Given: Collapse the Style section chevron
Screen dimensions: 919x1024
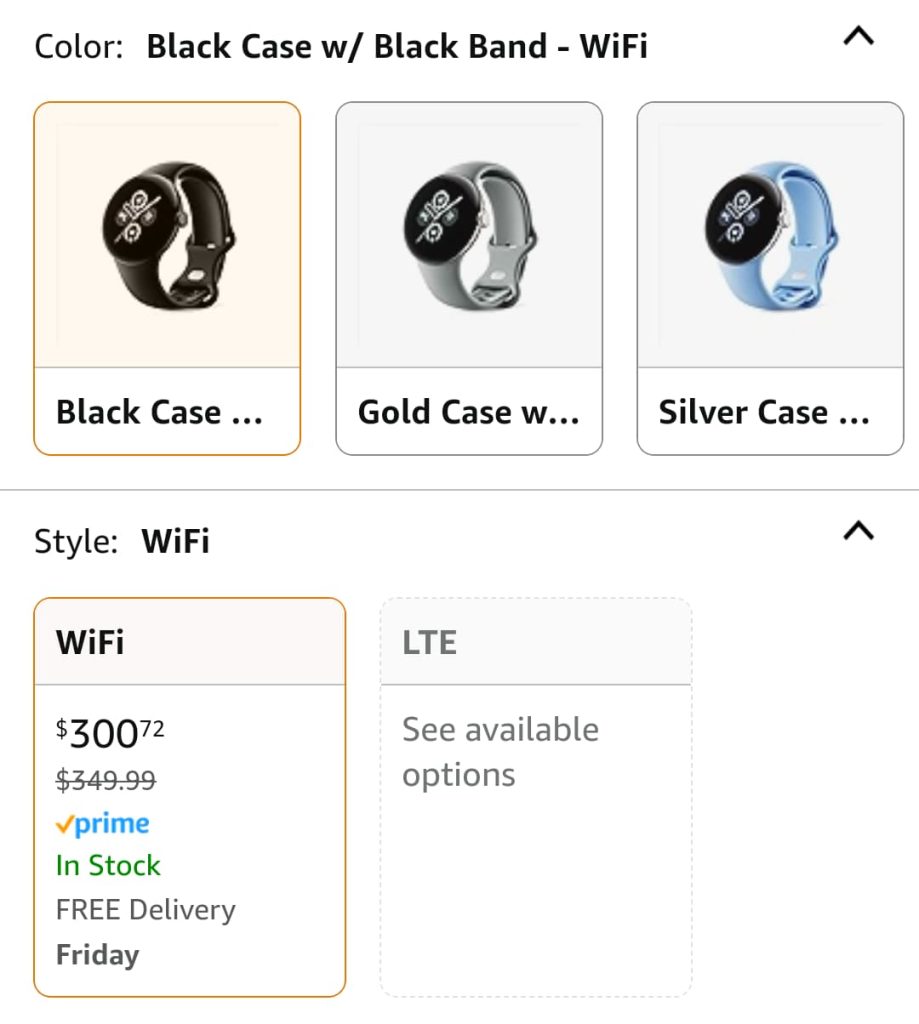Looking at the screenshot, I should (858, 531).
